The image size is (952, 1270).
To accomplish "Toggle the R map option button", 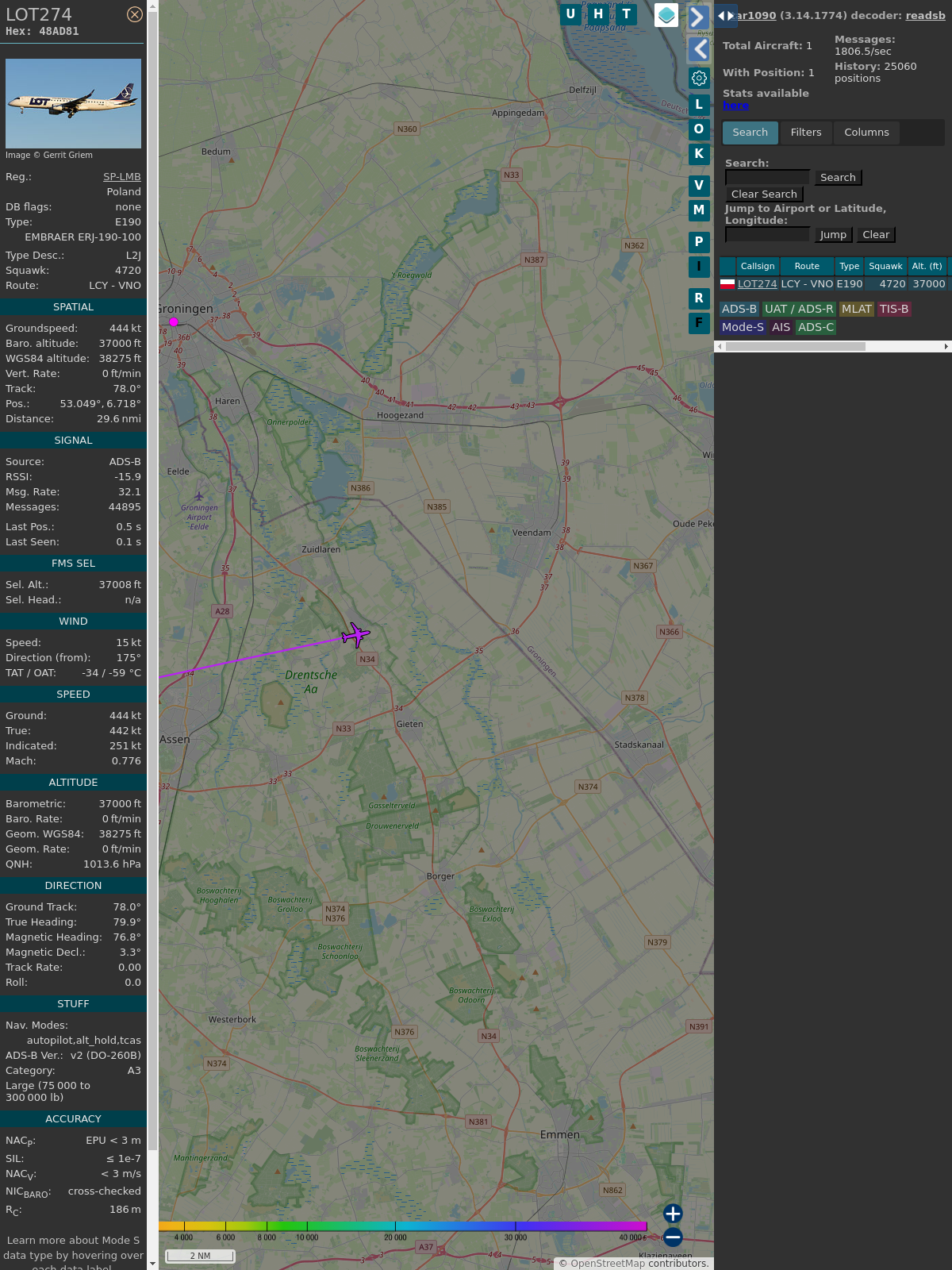I will (x=699, y=298).
